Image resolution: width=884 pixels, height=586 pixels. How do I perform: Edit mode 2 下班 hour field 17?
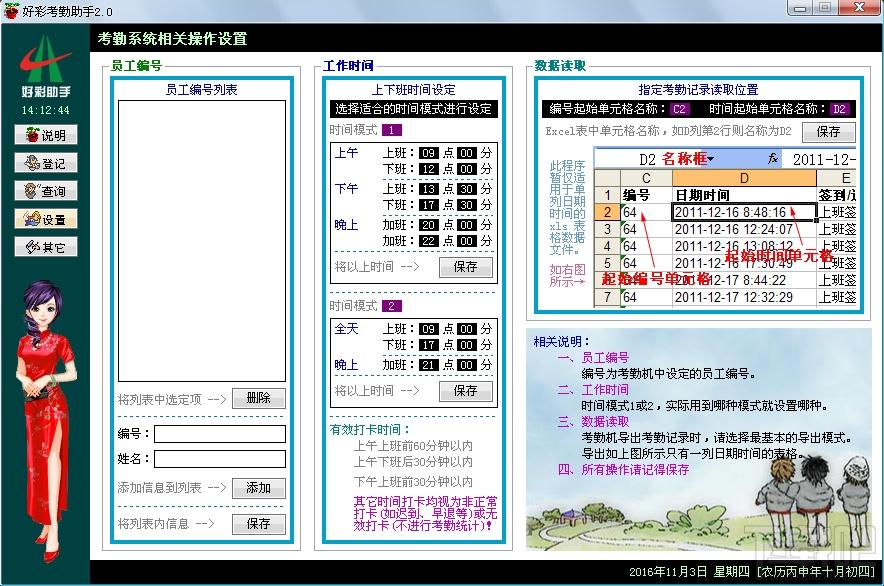pyautogui.click(x=428, y=345)
